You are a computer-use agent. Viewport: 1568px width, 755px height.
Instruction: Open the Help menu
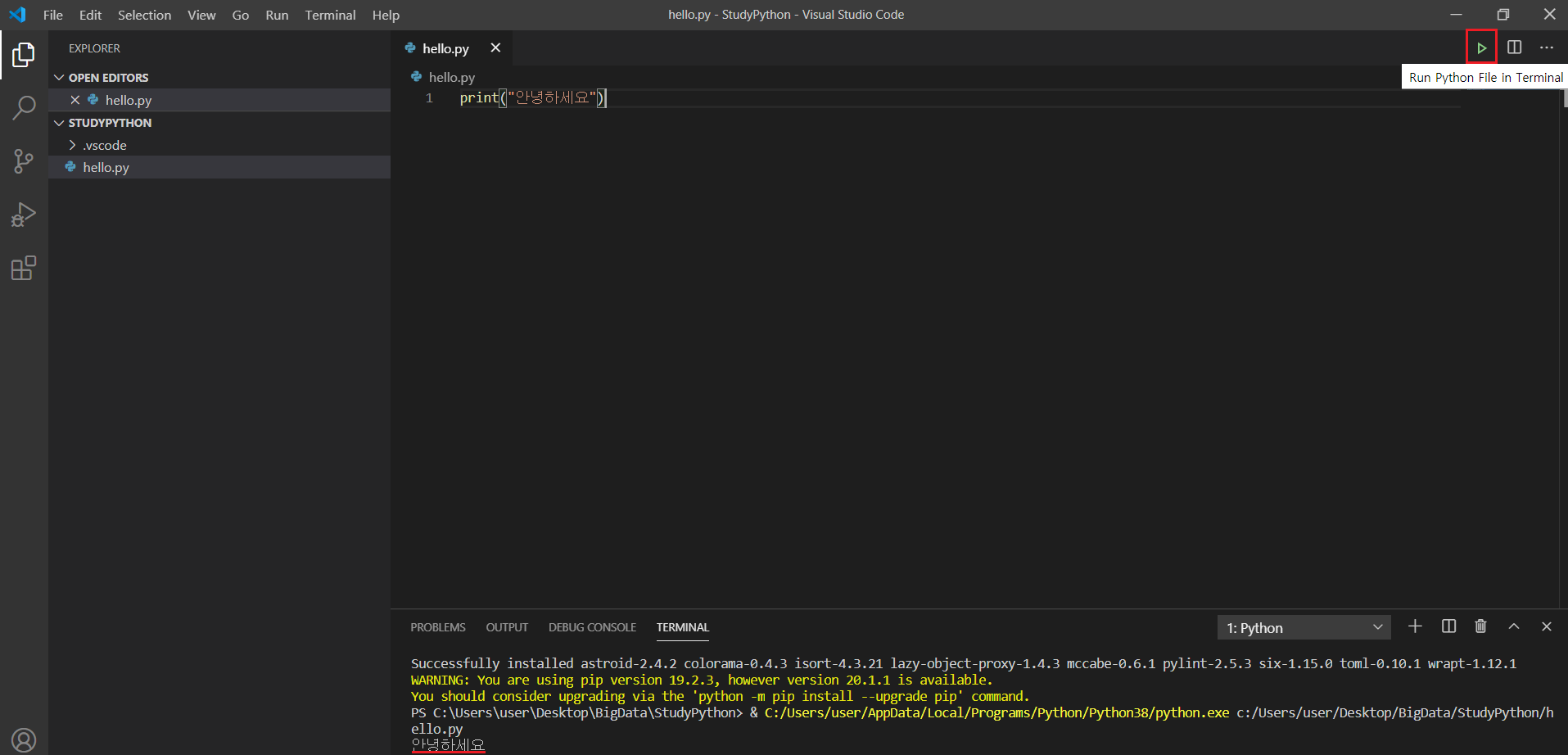[386, 15]
